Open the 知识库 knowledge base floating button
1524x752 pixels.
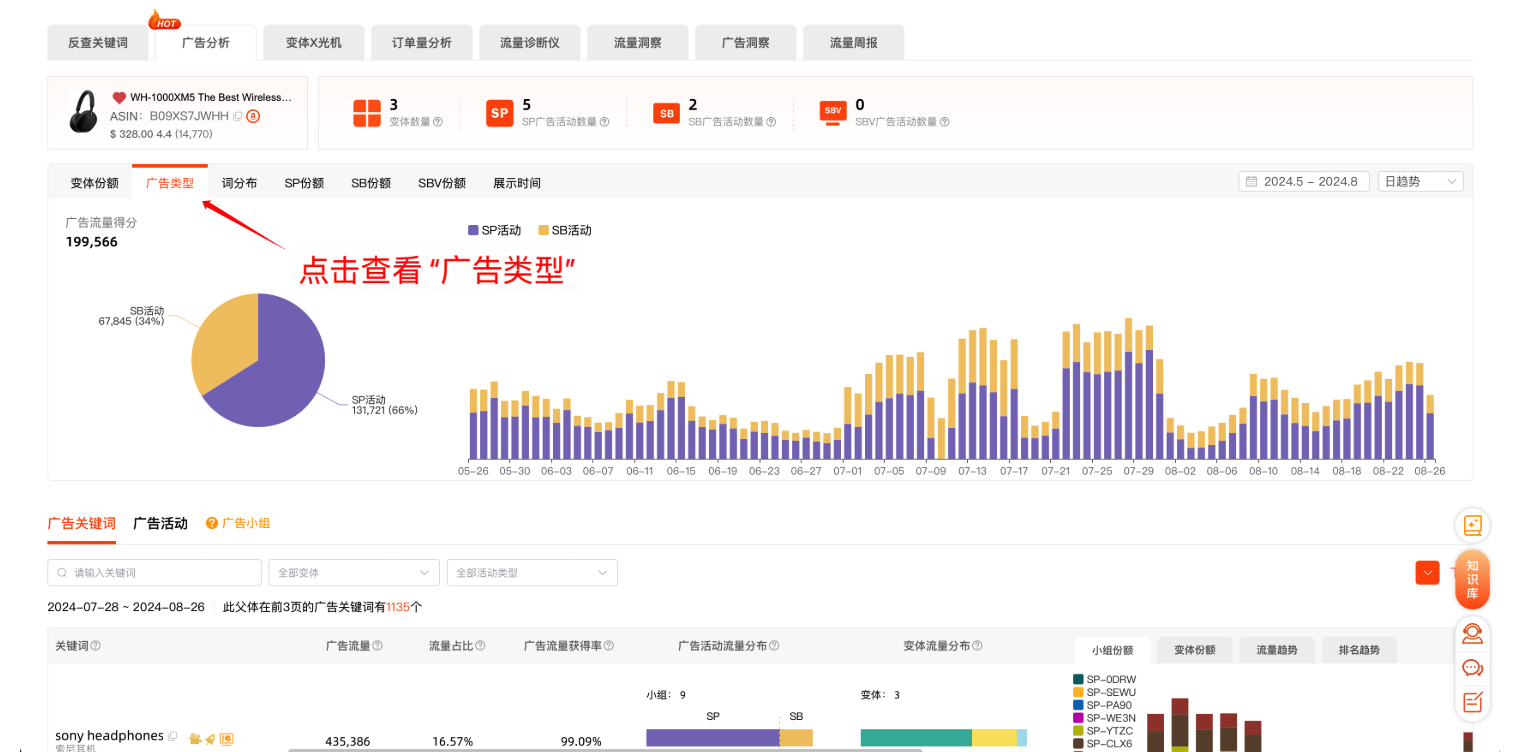1472,579
